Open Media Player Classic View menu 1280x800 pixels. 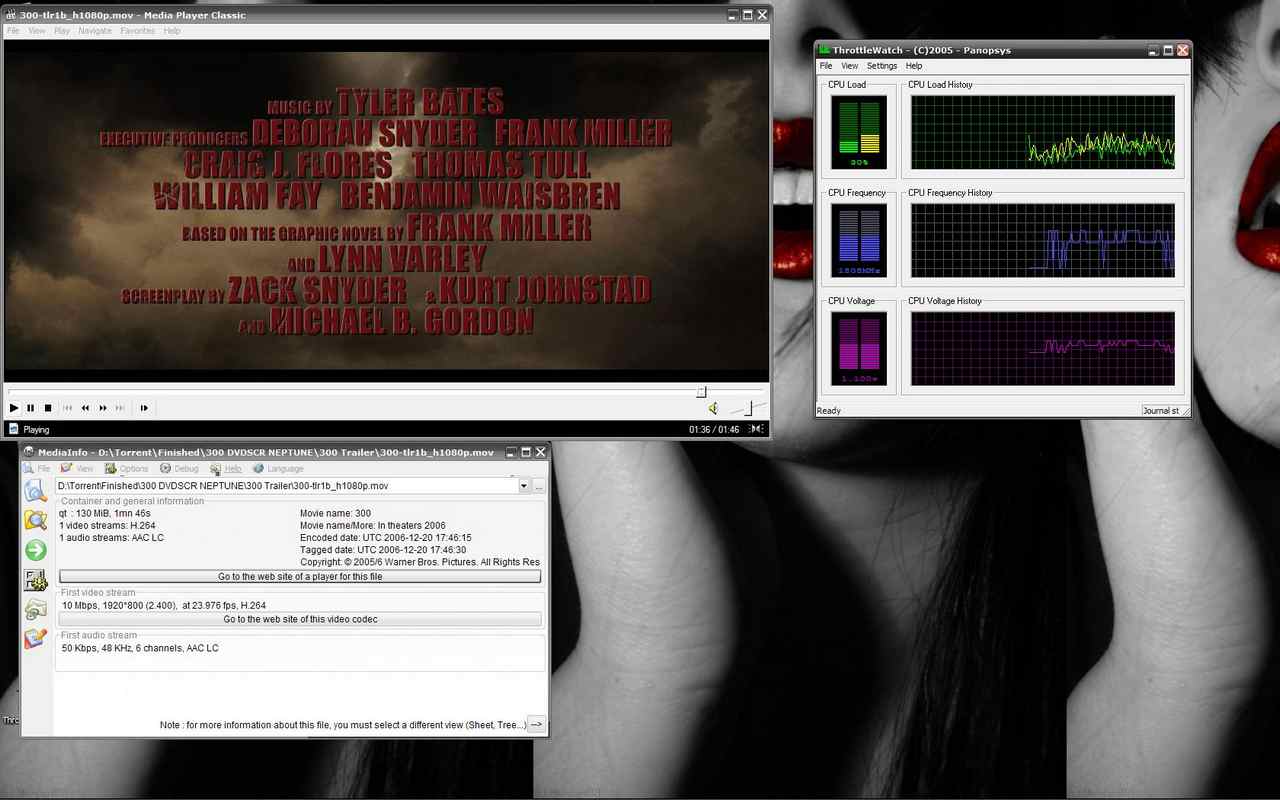point(37,31)
